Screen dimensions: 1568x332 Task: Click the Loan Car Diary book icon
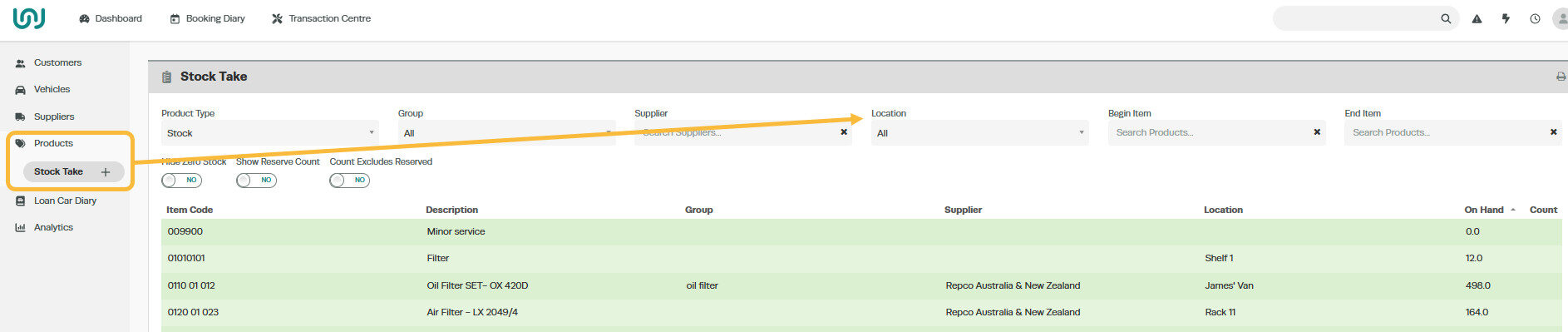[21, 201]
